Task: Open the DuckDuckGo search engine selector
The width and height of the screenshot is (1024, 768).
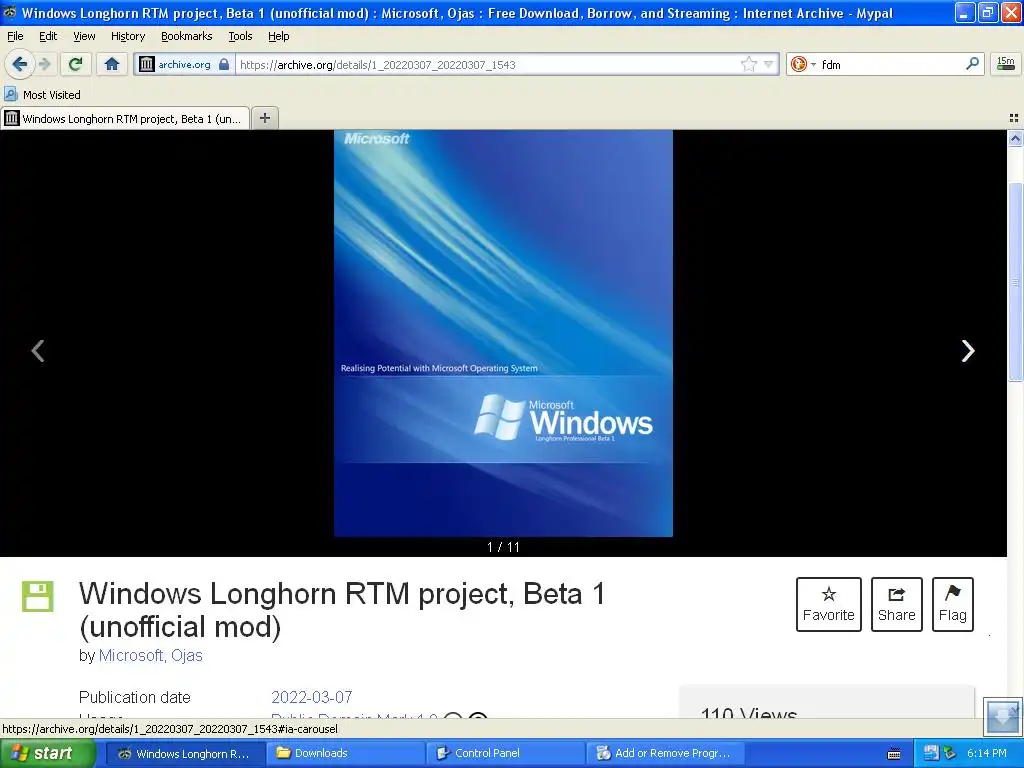Action: (x=803, y=64)
